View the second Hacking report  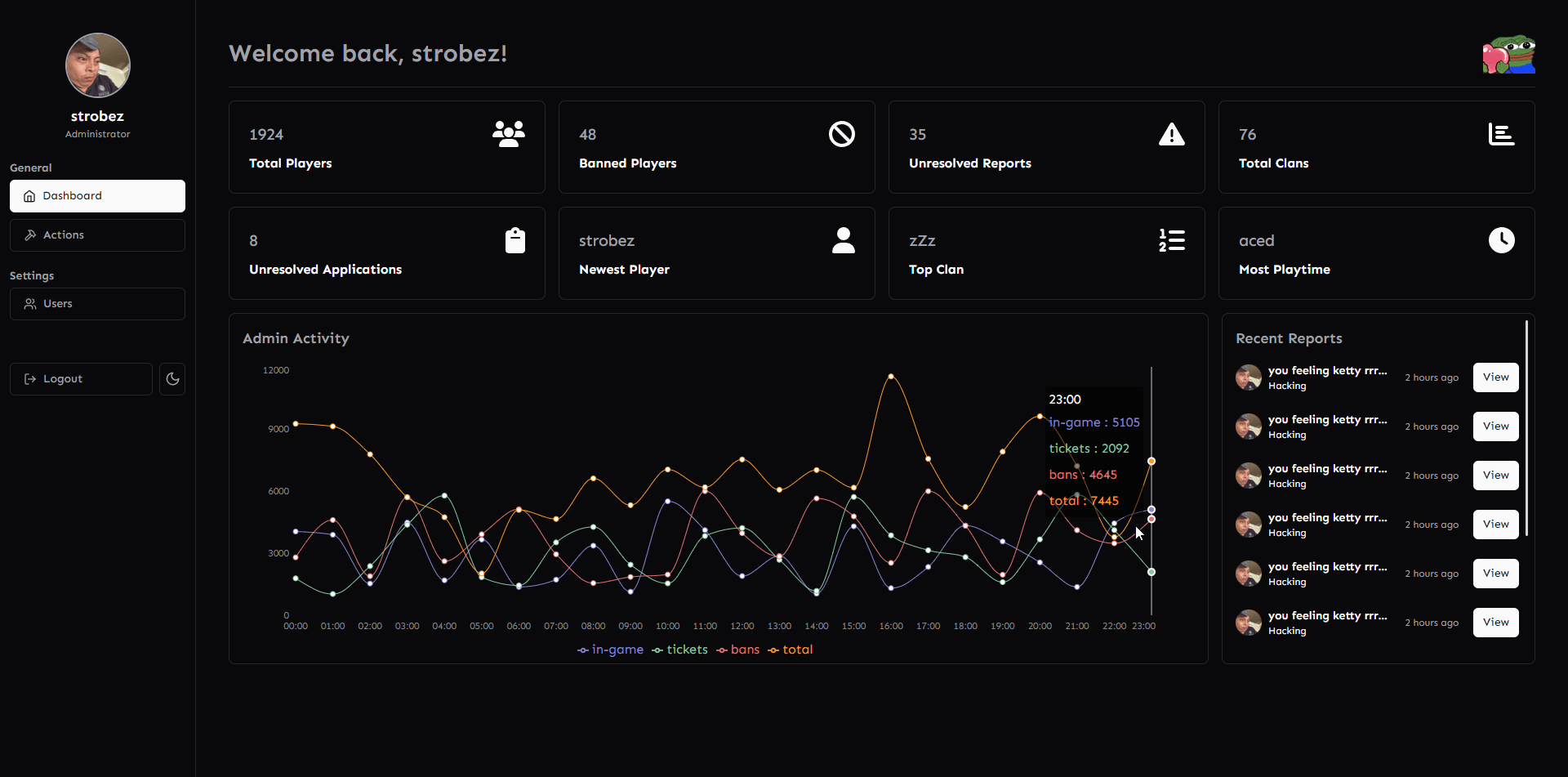tap(1496, 426)
